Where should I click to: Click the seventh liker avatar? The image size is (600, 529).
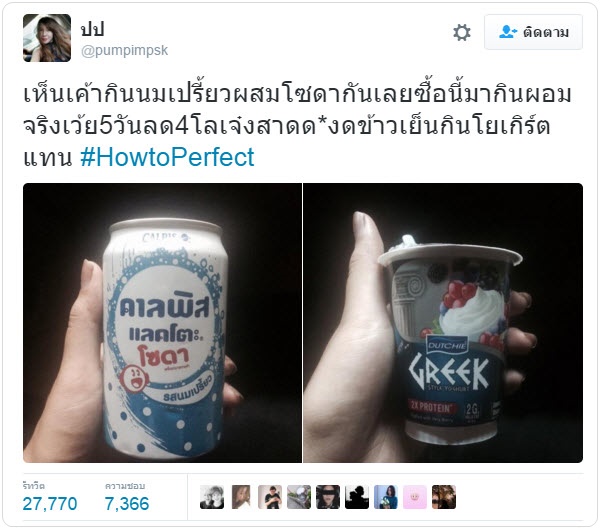point(386,497)
